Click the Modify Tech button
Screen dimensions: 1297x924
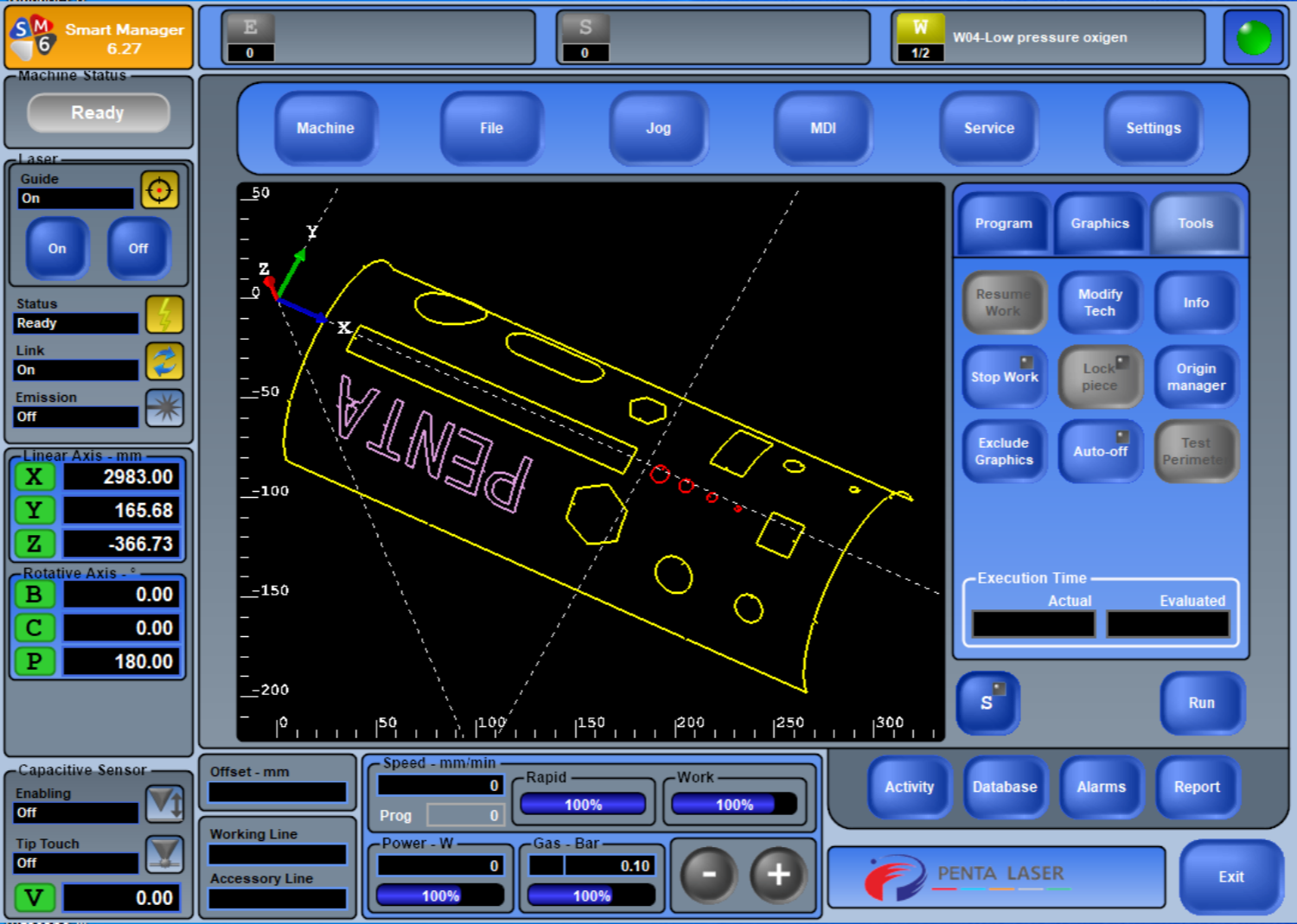tap(1100, 303)
